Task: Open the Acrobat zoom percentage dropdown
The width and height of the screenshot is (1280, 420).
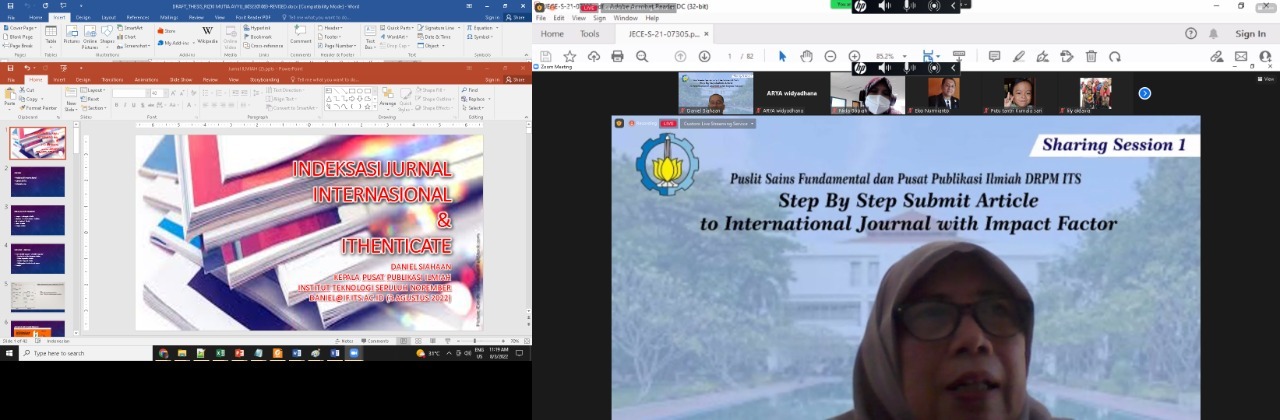Action: pyautogui.click(x=904, y=57)
